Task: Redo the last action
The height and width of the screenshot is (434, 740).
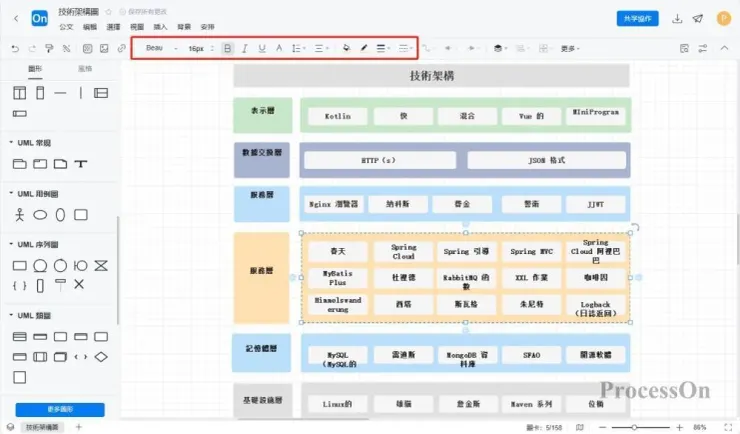Action: (32, 48)
